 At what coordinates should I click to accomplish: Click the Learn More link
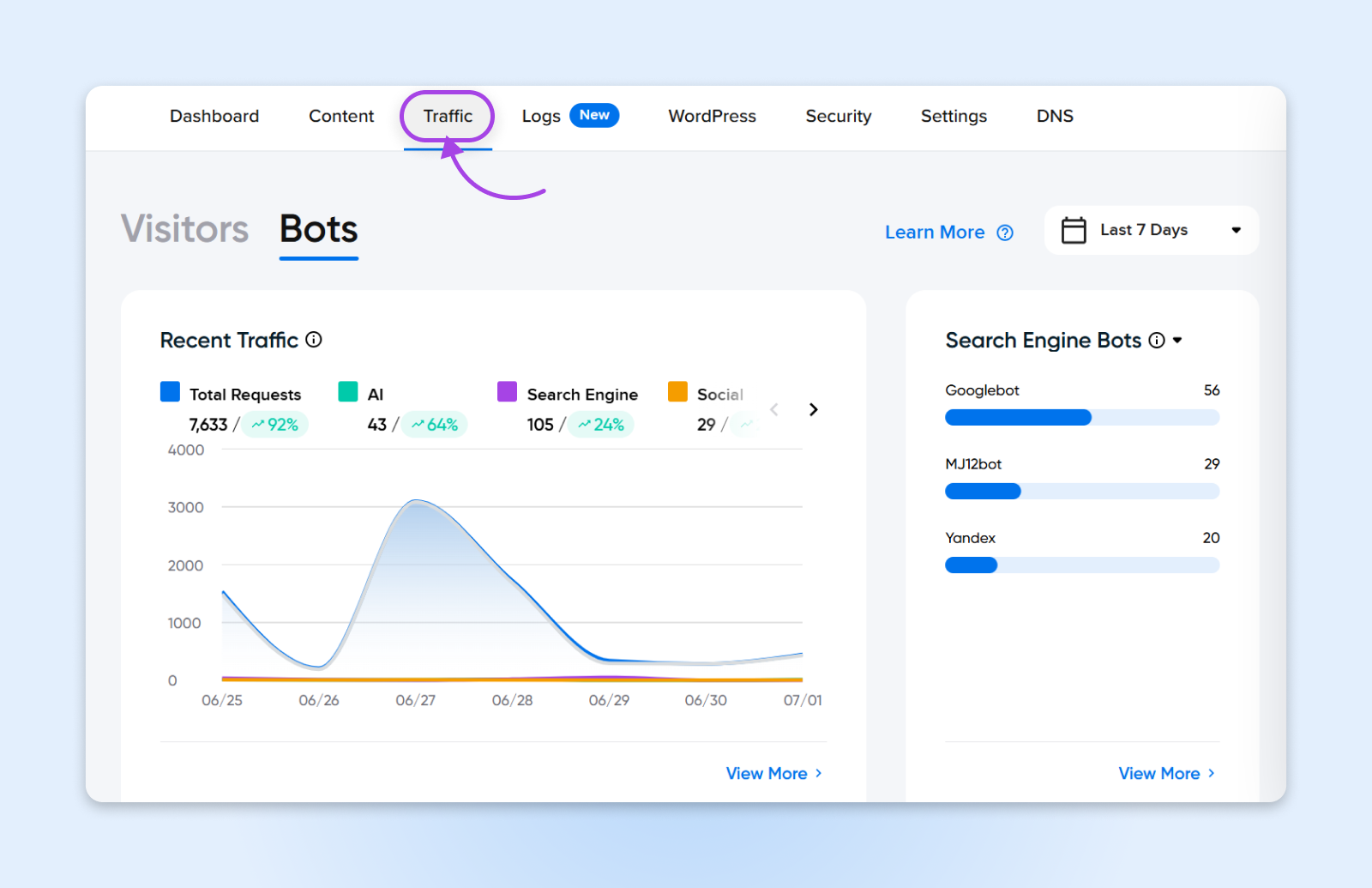(x=934, y=232)
